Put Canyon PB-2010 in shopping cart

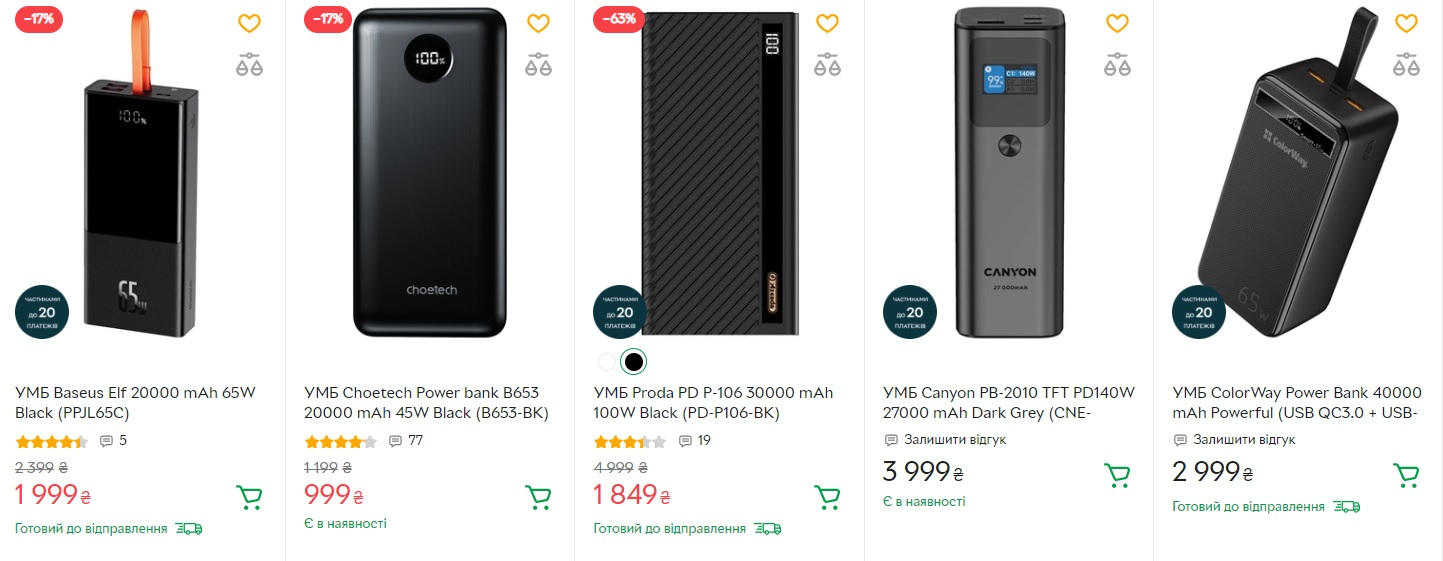pos(1116,475)
